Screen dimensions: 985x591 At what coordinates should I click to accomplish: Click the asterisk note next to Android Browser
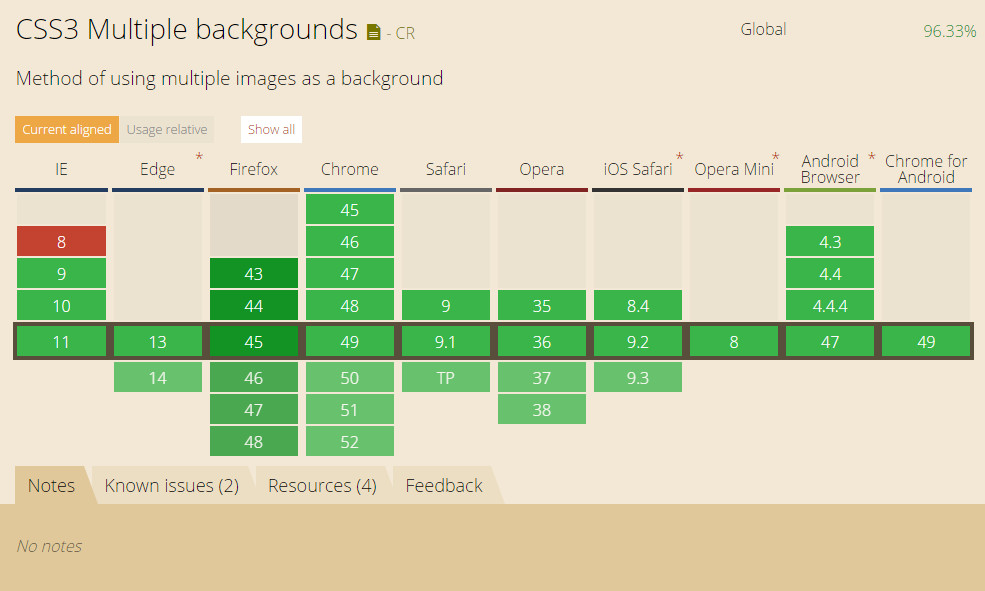coord(871,157)
